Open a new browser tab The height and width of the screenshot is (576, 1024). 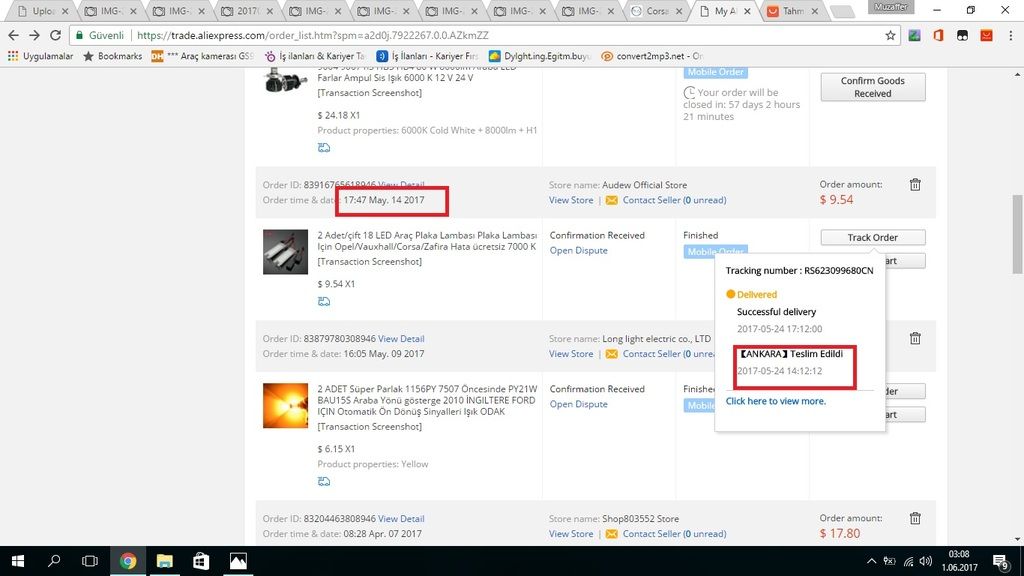842,12
